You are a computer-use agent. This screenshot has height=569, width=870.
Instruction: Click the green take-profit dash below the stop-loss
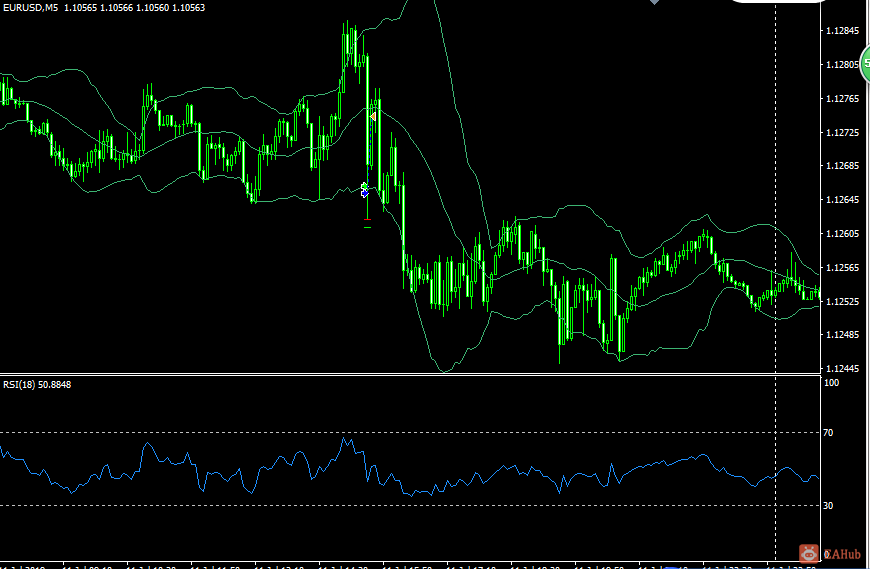pyautogui.click(x=367, y=227)
